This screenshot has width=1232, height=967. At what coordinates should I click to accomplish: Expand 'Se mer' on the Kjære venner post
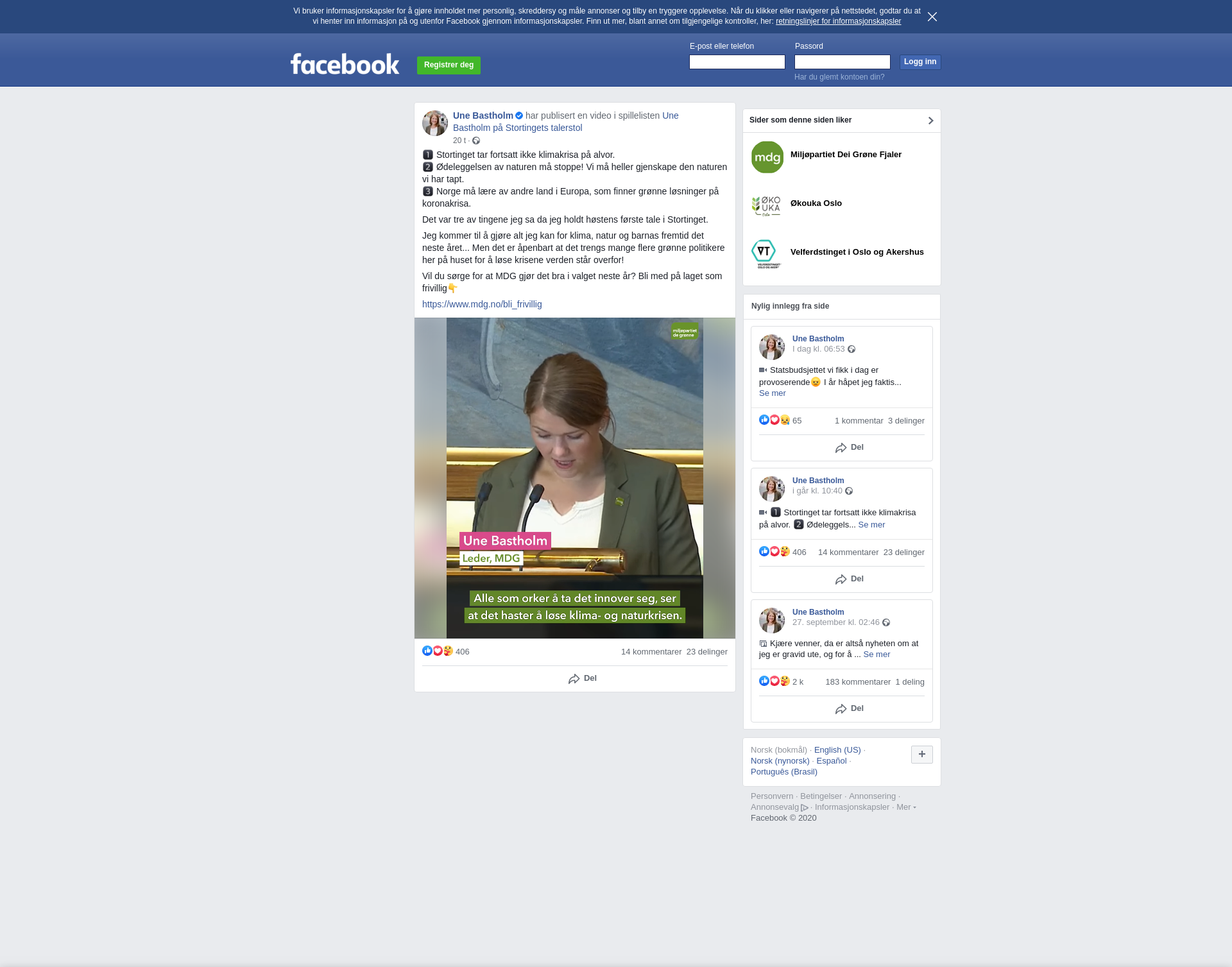coord(877,655)
